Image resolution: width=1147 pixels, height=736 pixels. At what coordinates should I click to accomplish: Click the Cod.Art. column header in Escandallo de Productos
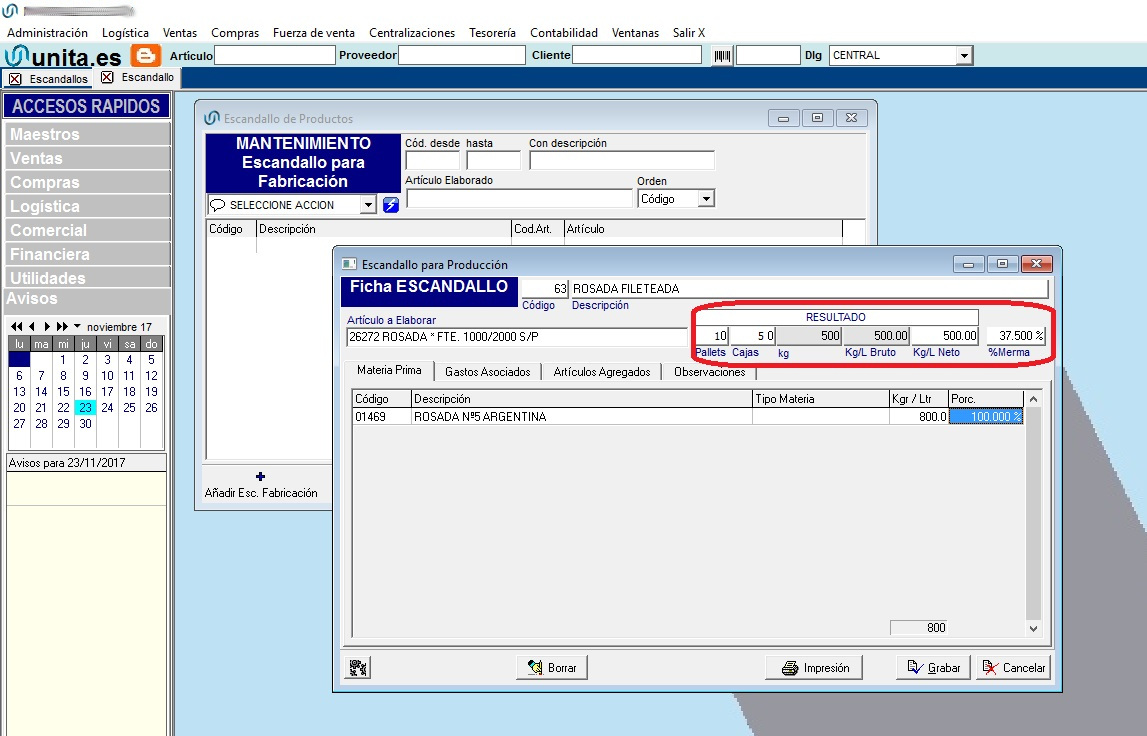tap(538, 229)
